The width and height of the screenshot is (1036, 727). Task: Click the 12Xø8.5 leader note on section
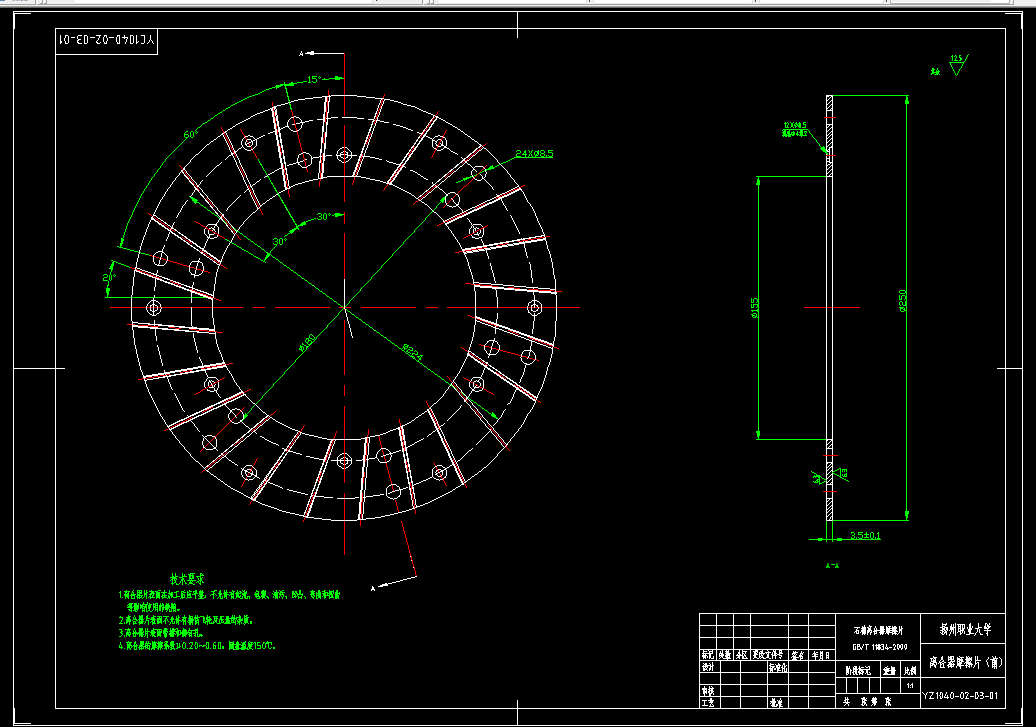coord(795,129)
